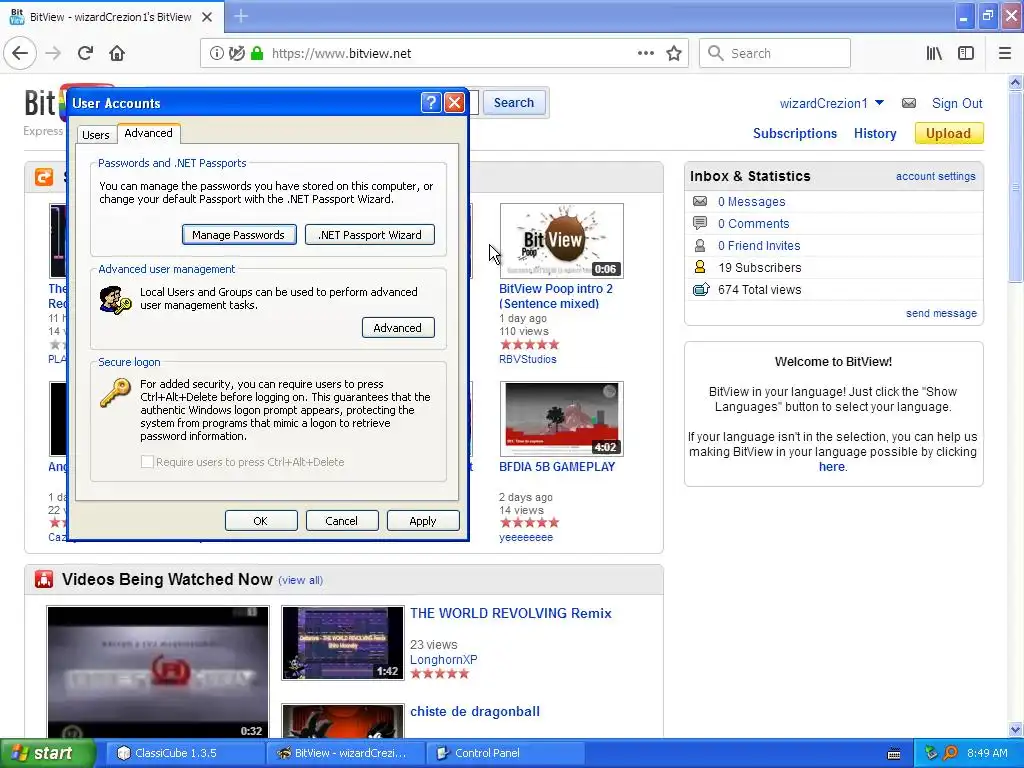Open Subscriptions page
Viewport: 1024px width, 768px height.
(x=795, y=133)
